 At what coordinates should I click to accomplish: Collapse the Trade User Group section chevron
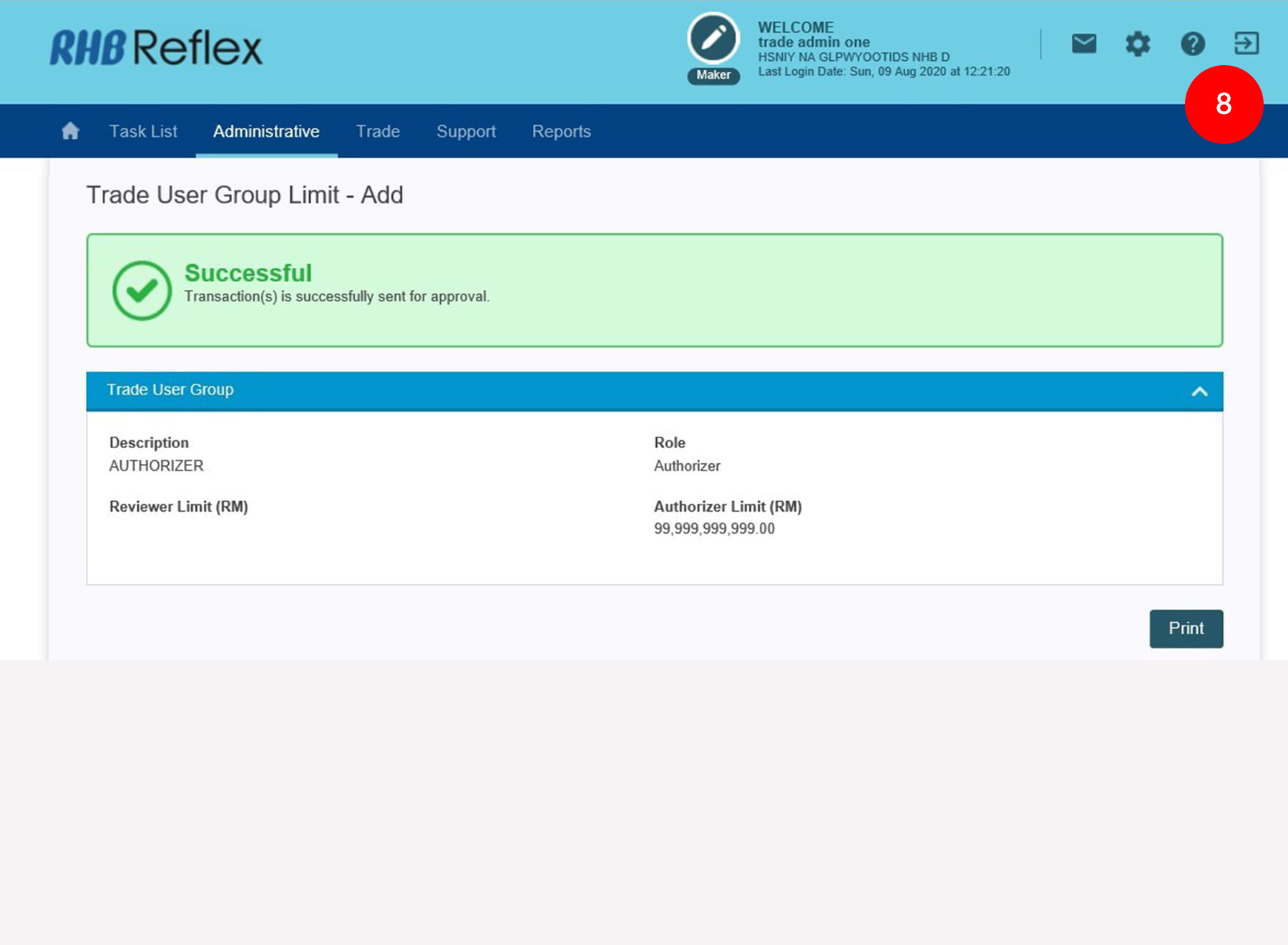(1199, 391)
